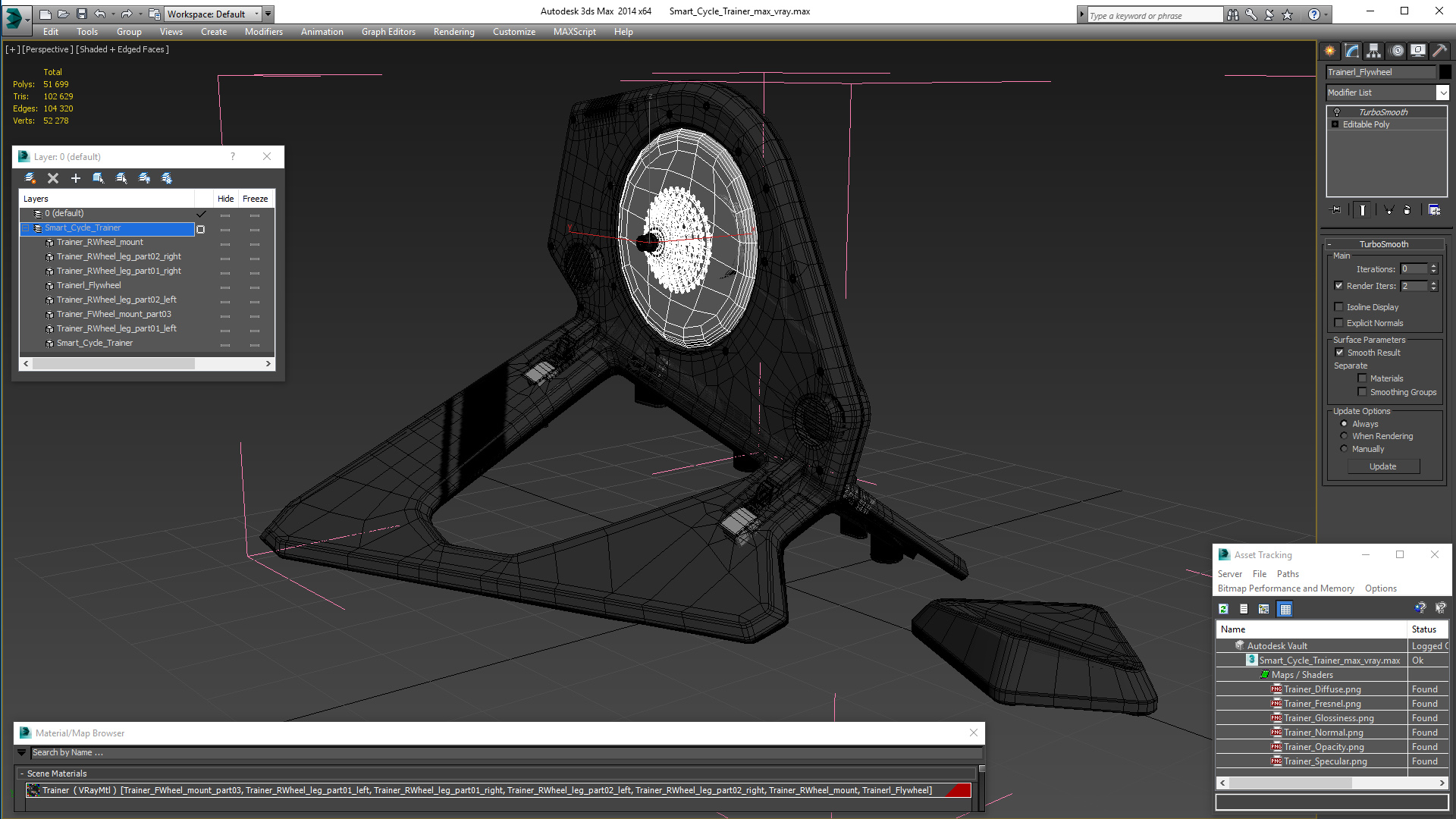Enable Isoline Display checkbox
Viewport: 1456px width, 819px height.
coord(1339,307)
